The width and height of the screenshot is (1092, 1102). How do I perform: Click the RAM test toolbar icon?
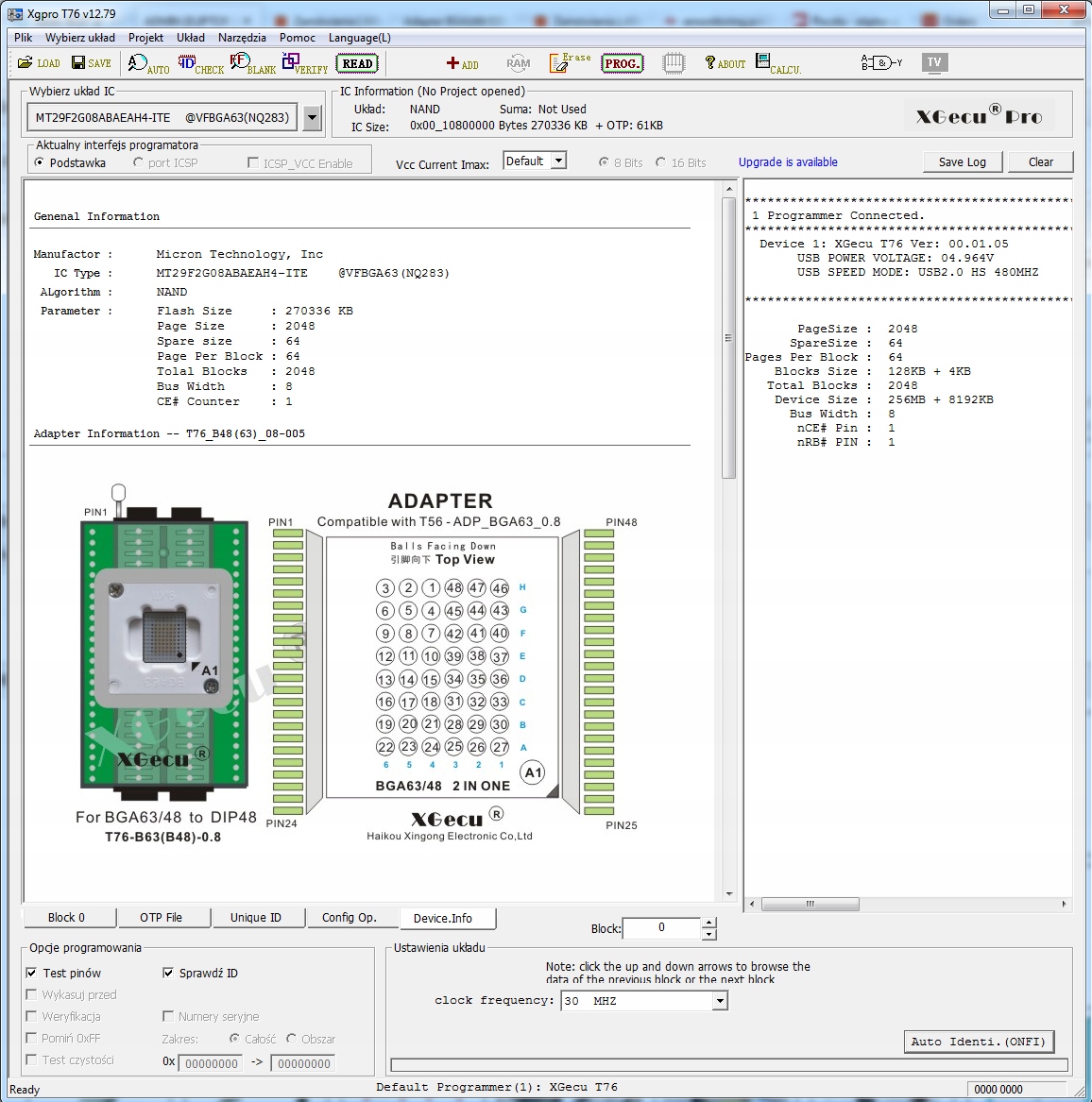519,63
